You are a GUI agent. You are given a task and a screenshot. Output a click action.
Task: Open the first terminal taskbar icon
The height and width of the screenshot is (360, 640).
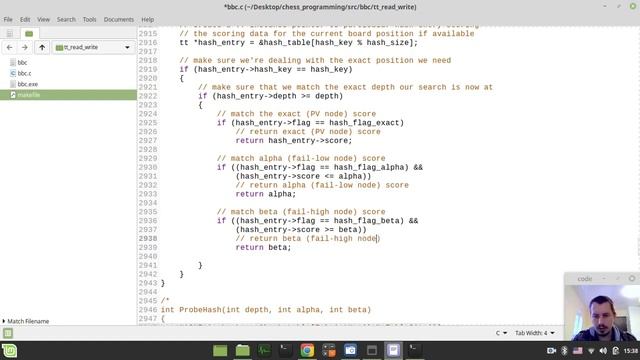(x=285, y=351)
